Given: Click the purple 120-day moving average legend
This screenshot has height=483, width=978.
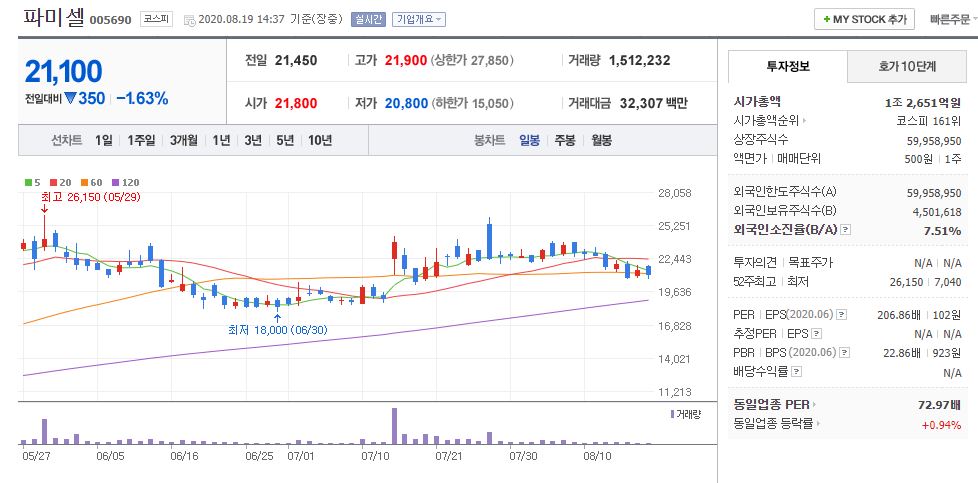Looking at the screenshot, I should [x=125, y=183].
